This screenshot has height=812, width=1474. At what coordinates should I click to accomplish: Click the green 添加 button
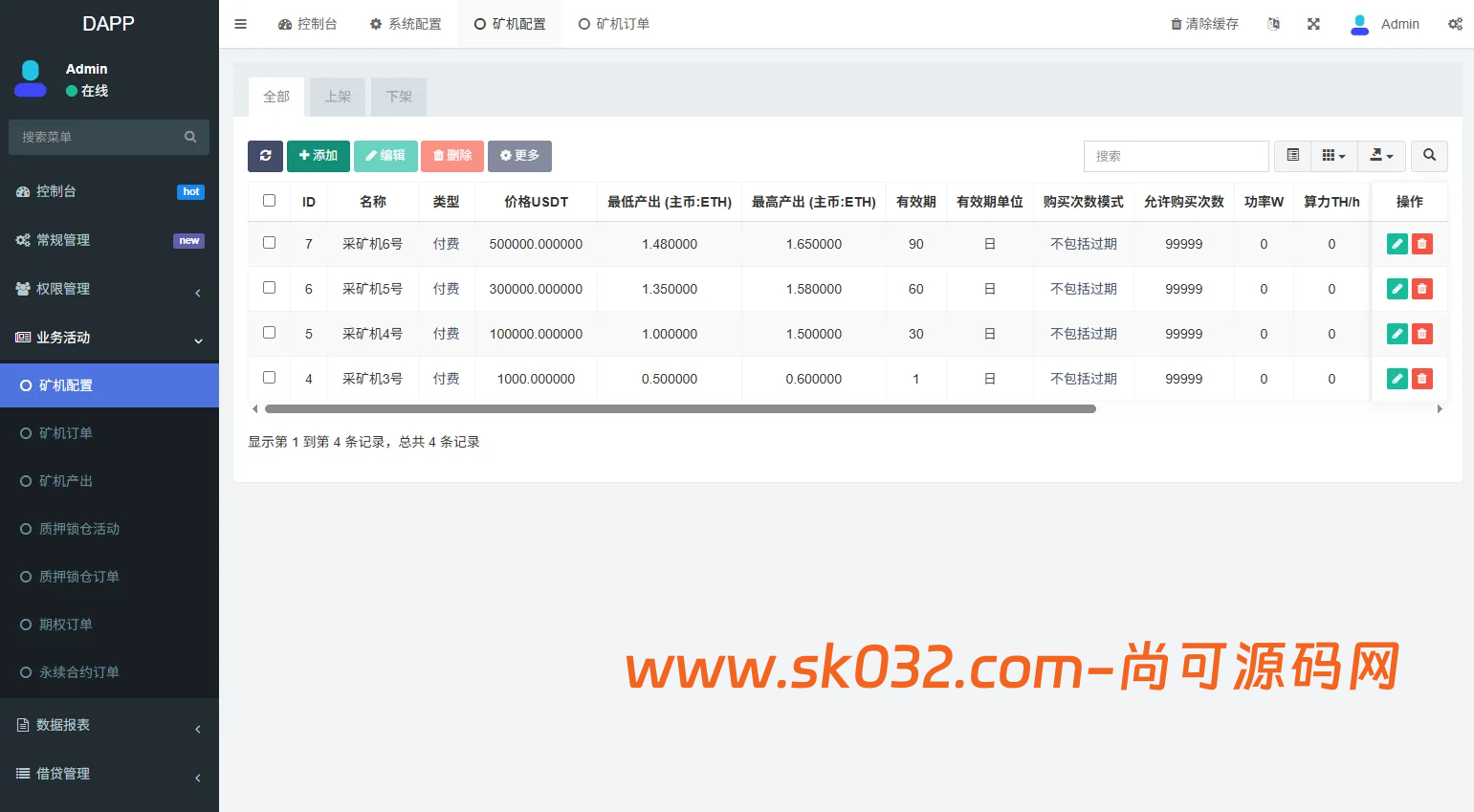pyautogui.click(x=319, y=156)
